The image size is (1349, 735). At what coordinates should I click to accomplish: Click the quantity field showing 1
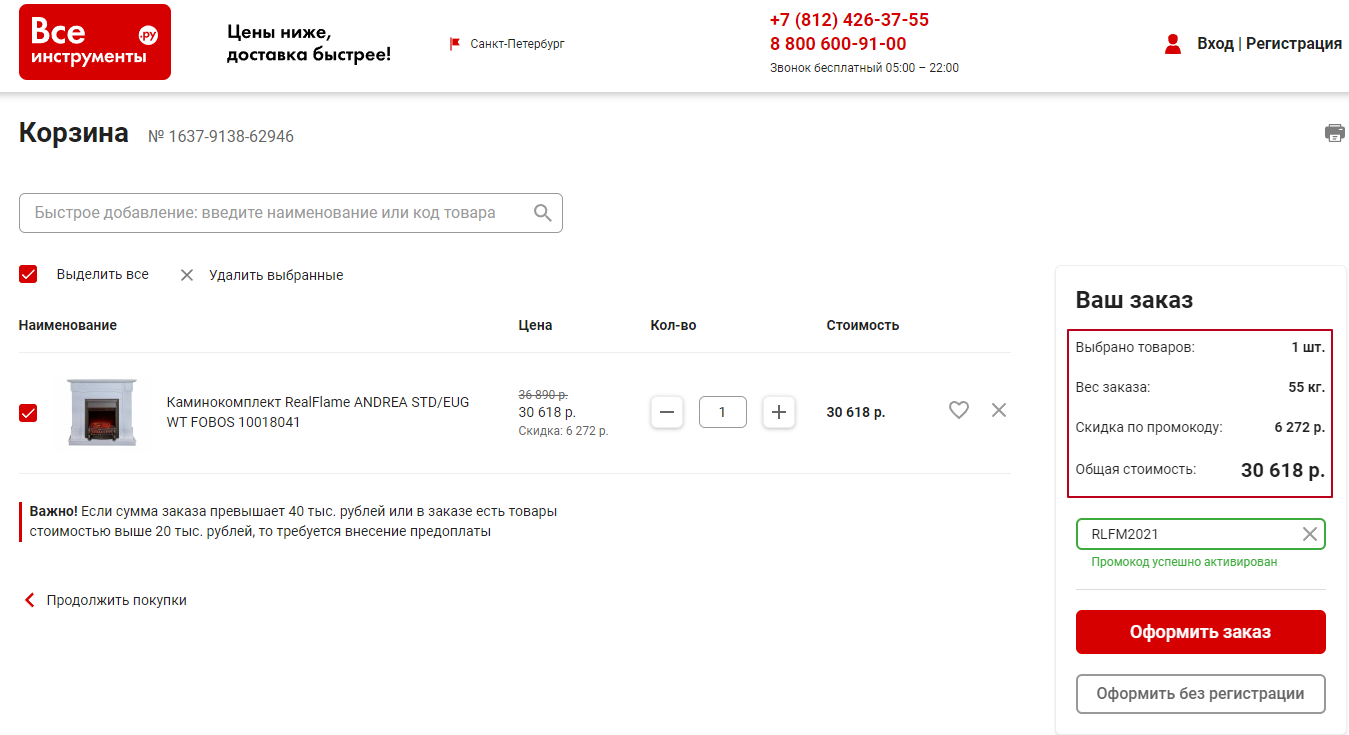[723, 412]
